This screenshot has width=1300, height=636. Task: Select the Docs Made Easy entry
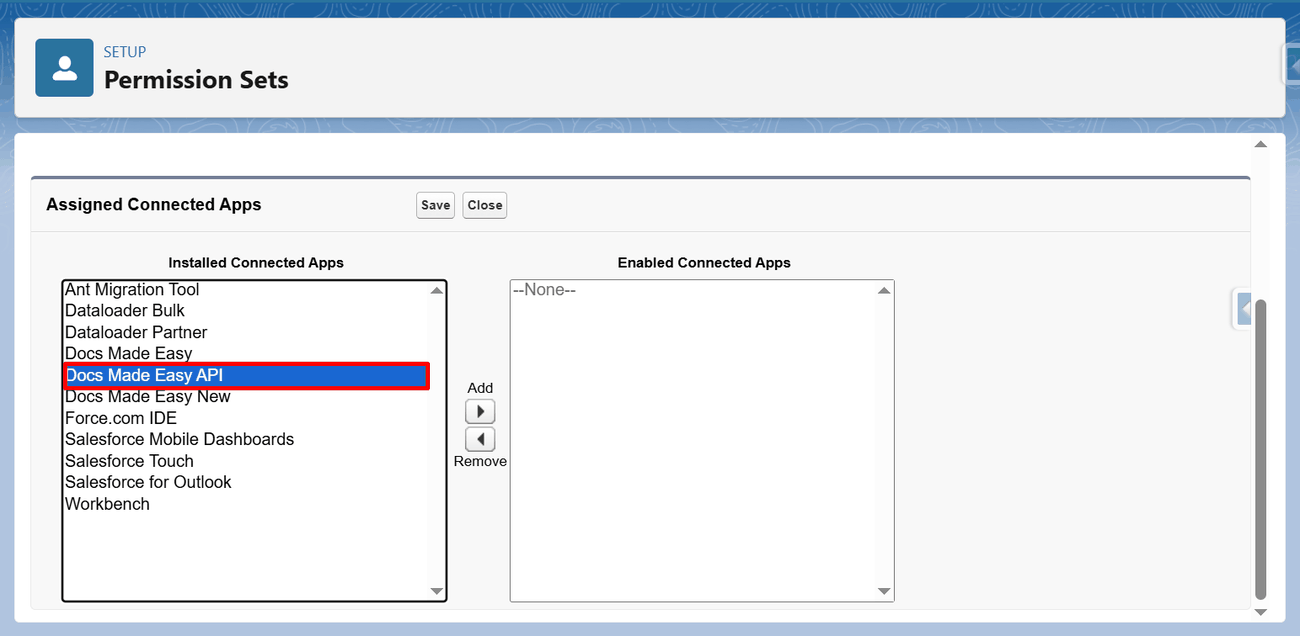246,354
